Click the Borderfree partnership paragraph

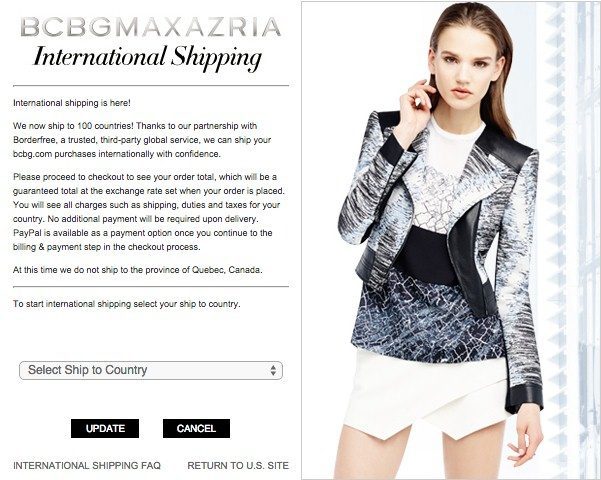(142, 140)
